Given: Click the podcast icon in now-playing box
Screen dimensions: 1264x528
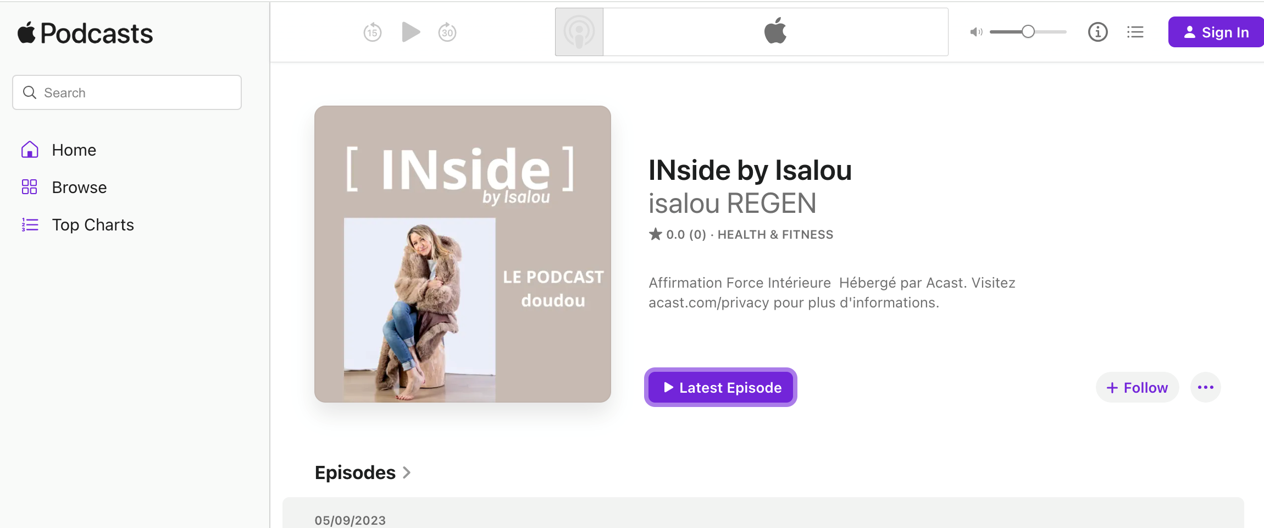Looking at the screenshot, I should click(579, 32).
